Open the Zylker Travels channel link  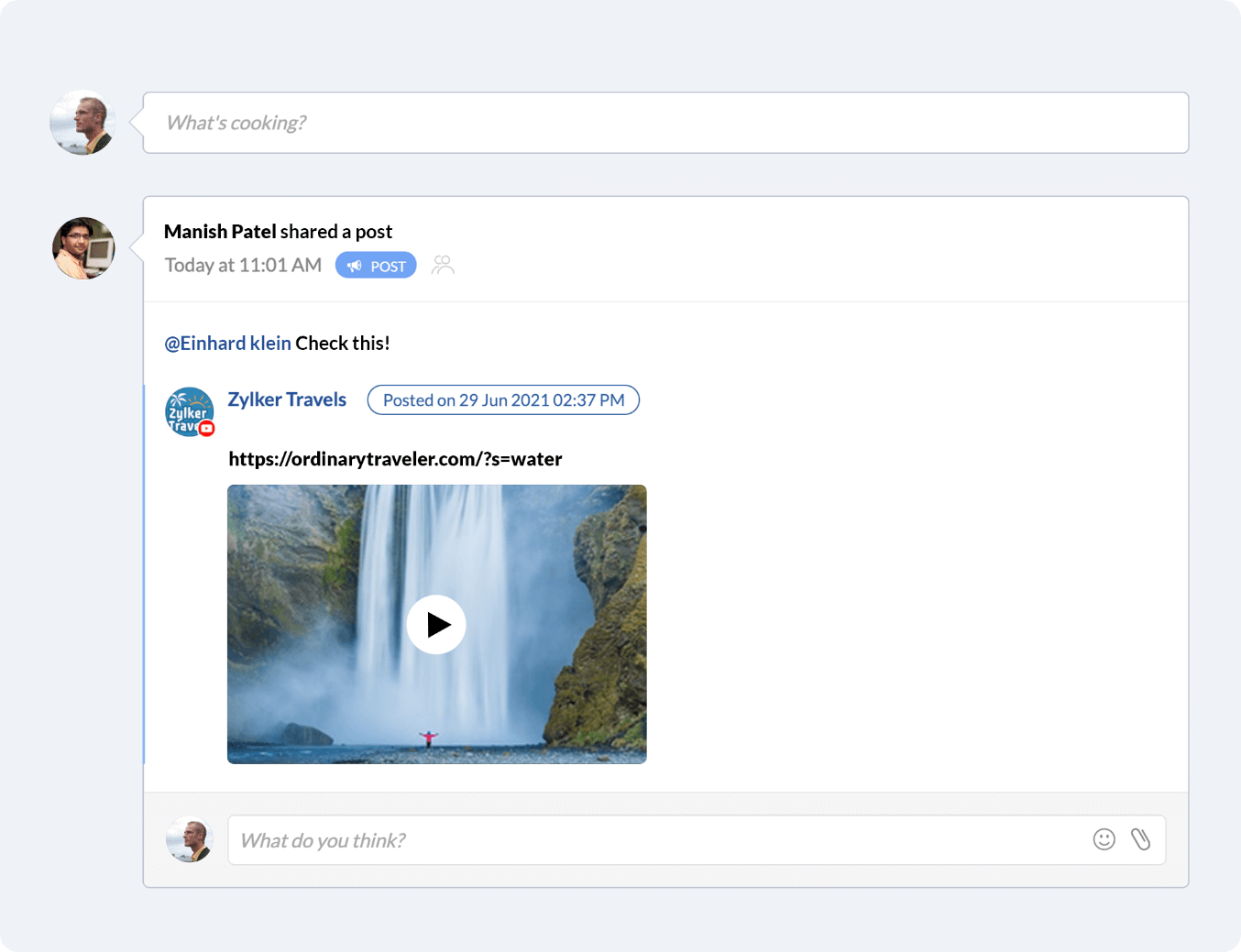click(x=287, y=399)
